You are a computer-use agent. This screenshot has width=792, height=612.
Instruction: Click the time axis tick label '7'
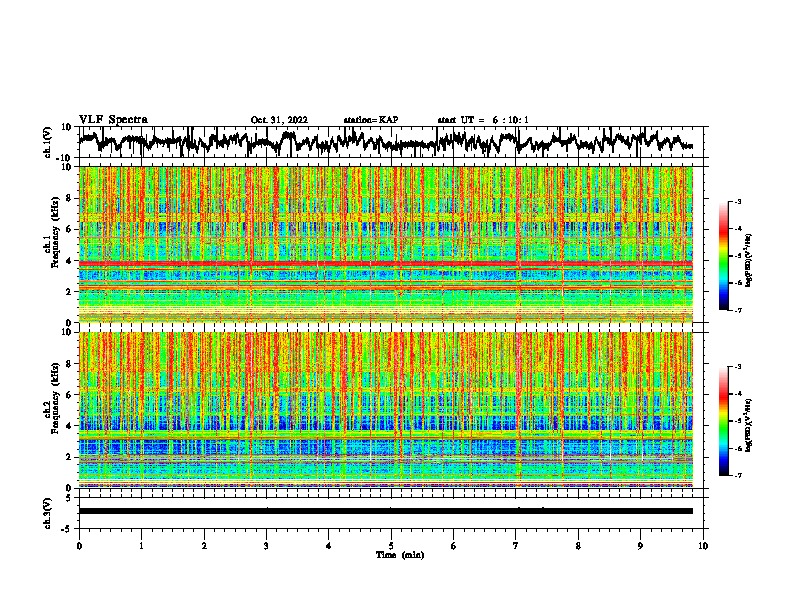pos(516,546)
